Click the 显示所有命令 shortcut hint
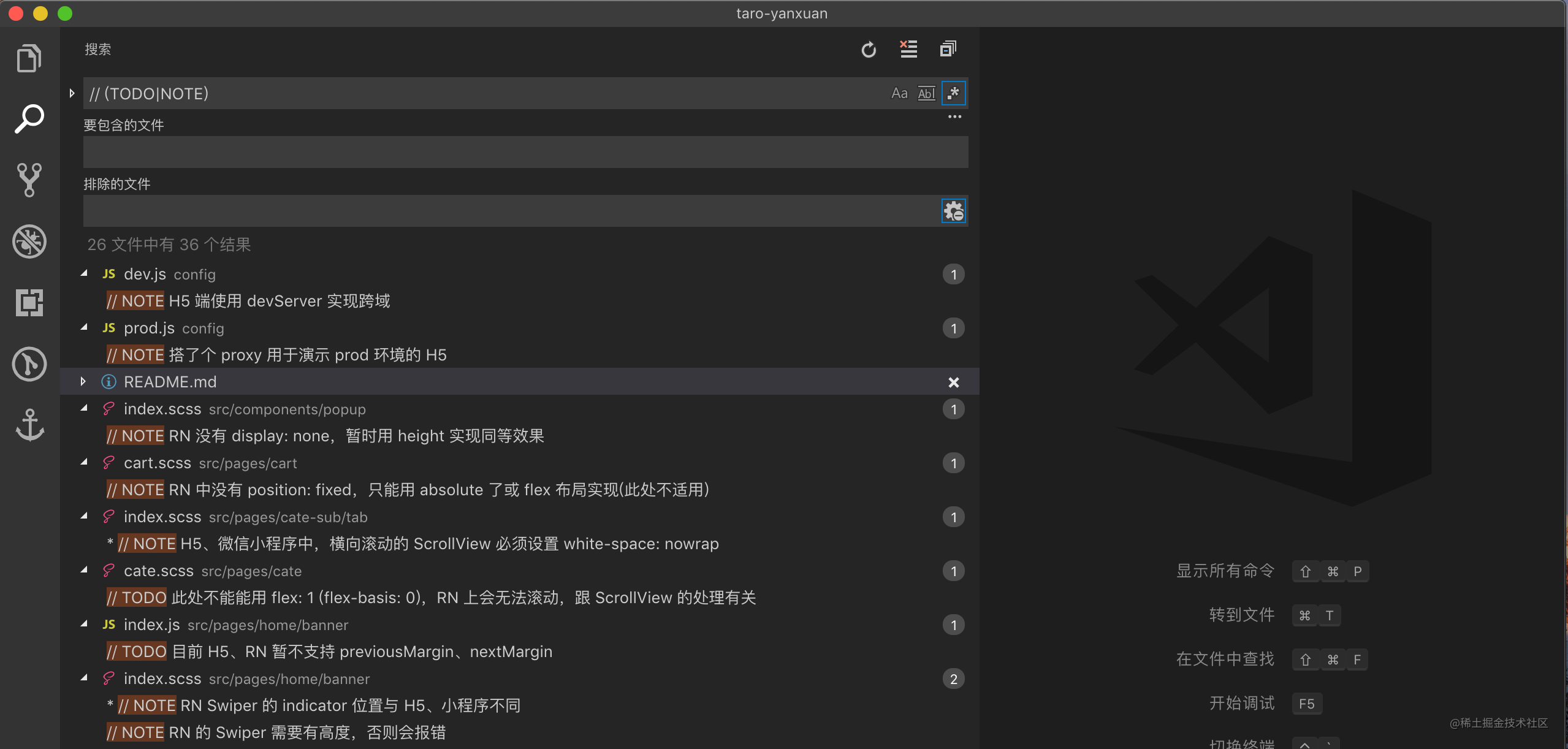The width and height of the screenshot is (1568, 749). [1273, 571]
